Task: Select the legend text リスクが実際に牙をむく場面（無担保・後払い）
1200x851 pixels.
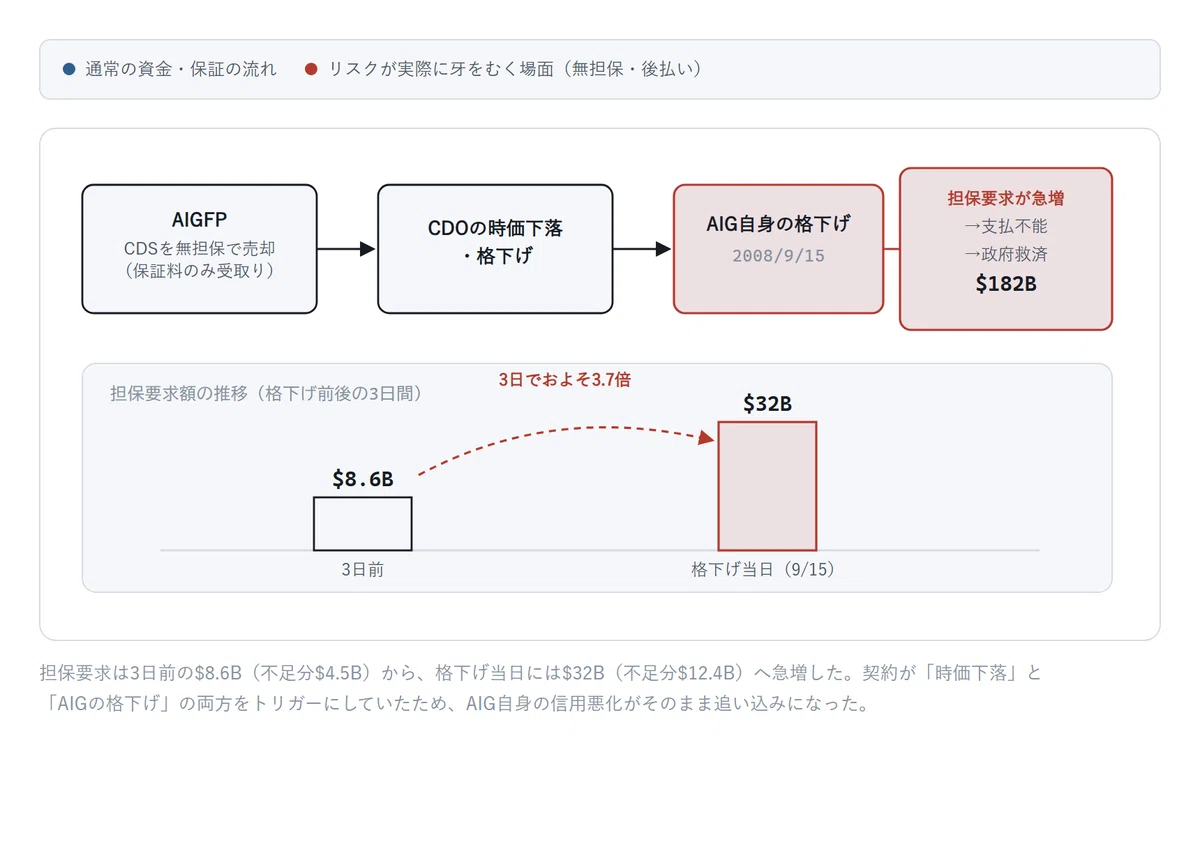Action: pyautogui.click(x=515, y=69)
